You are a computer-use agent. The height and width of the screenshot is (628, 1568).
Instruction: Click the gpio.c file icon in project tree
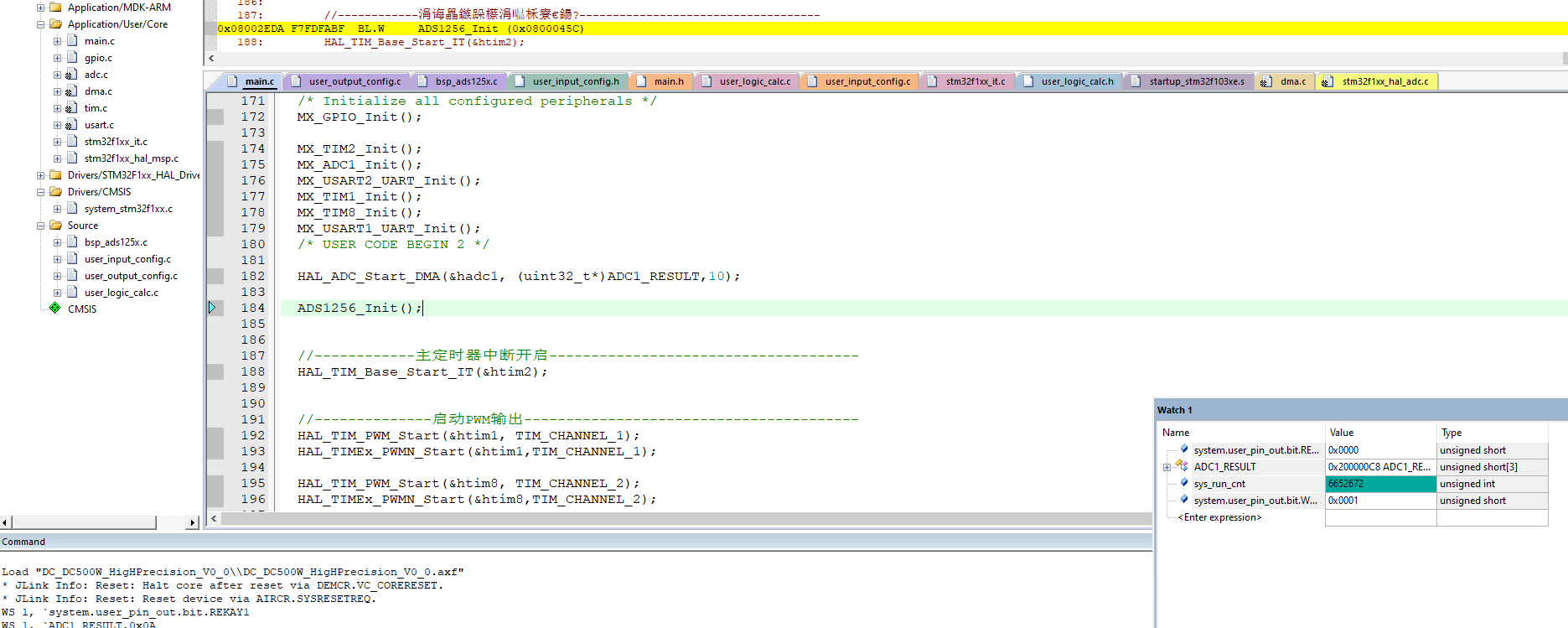(71, 58)
